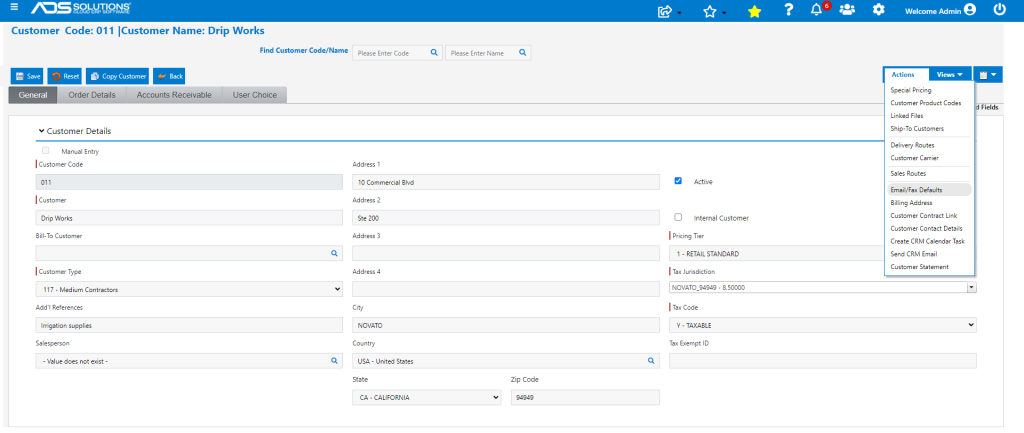Click the ADS Solutions logo
This screenshot has width=1024, height=433.
tap(81, 8)
